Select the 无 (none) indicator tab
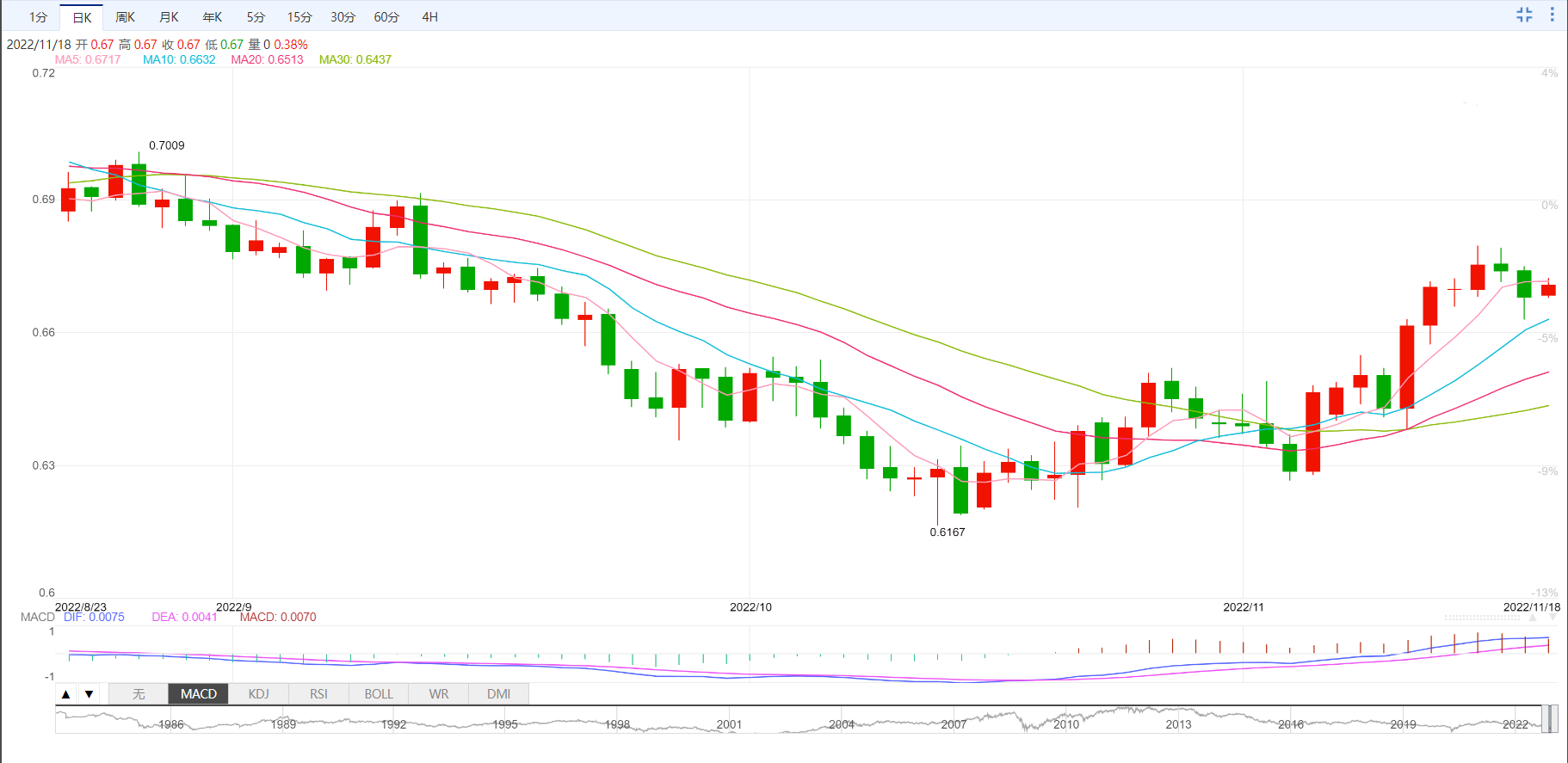Image resolution: width=1568 pixels, height=763 pixels. 139,694
